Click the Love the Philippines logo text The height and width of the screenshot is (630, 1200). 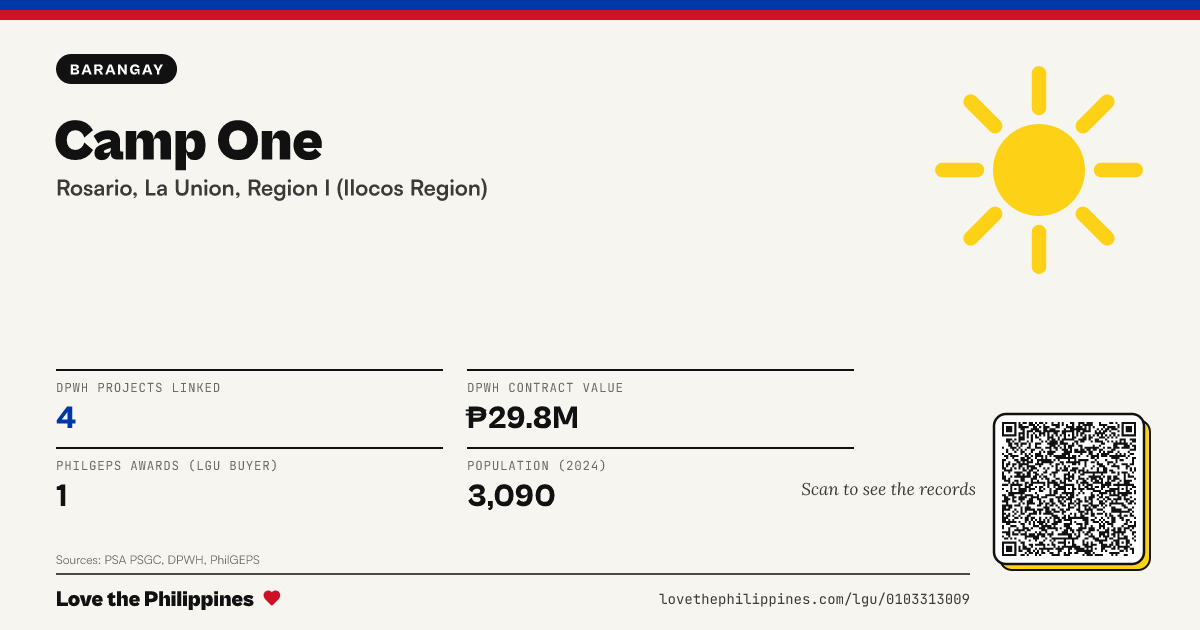155,599
